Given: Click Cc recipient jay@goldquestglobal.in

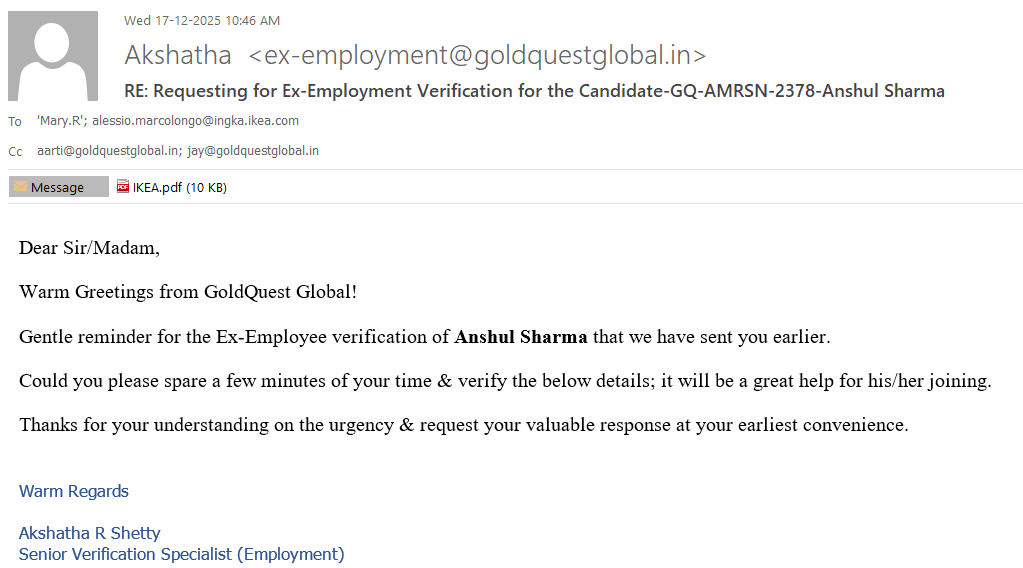Looking at the screenshot, I should pyautogui.click(x=253, y=151).
